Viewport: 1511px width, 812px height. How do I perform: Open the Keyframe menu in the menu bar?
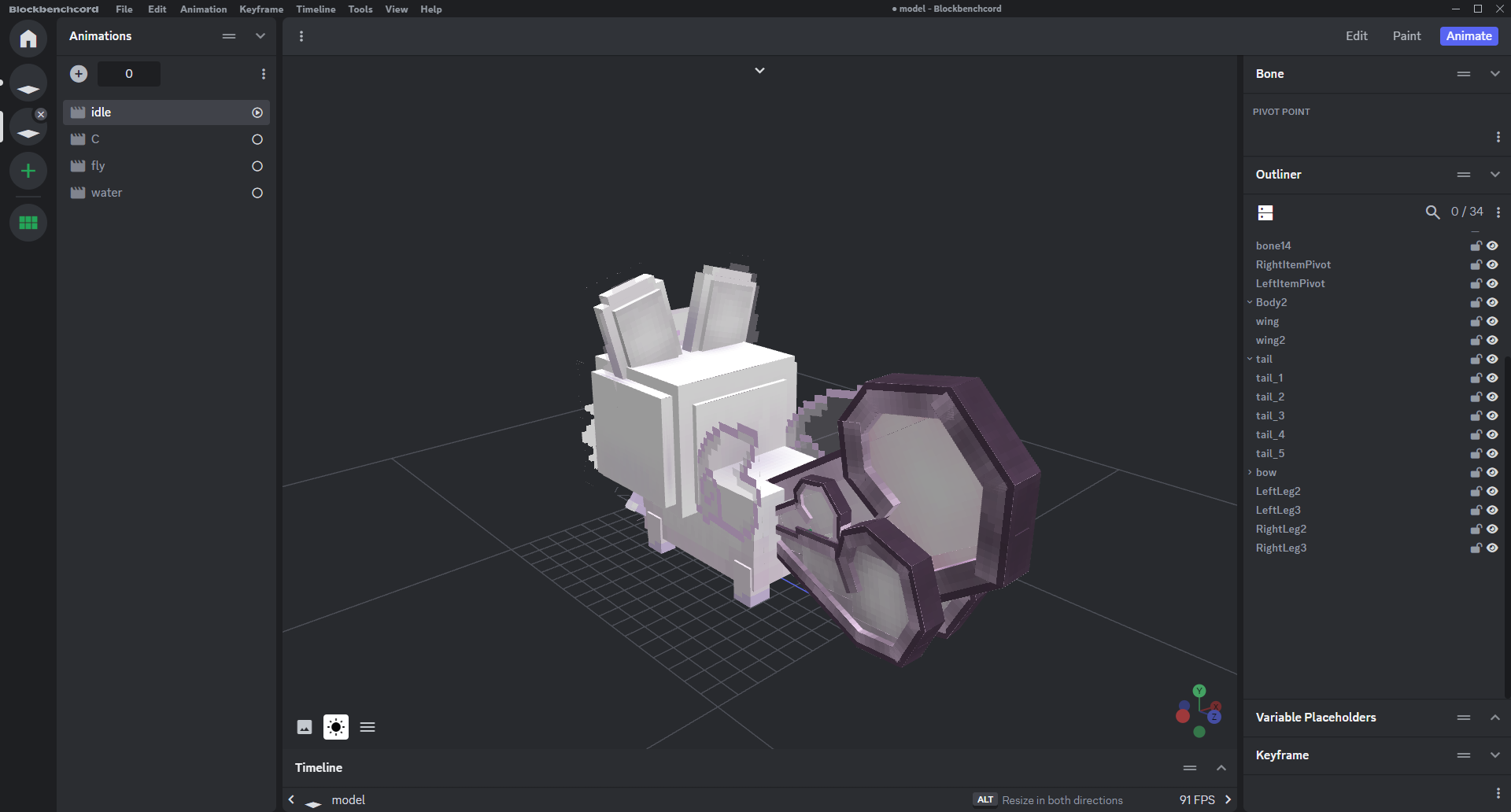261,9
